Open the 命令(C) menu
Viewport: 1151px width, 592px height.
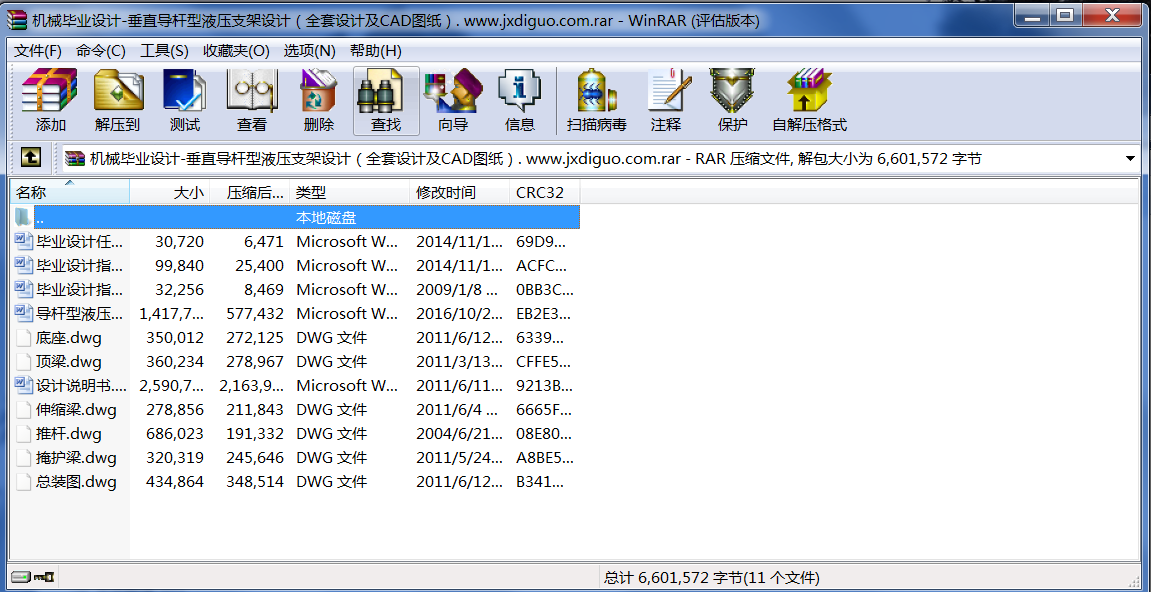coord(101,51)
